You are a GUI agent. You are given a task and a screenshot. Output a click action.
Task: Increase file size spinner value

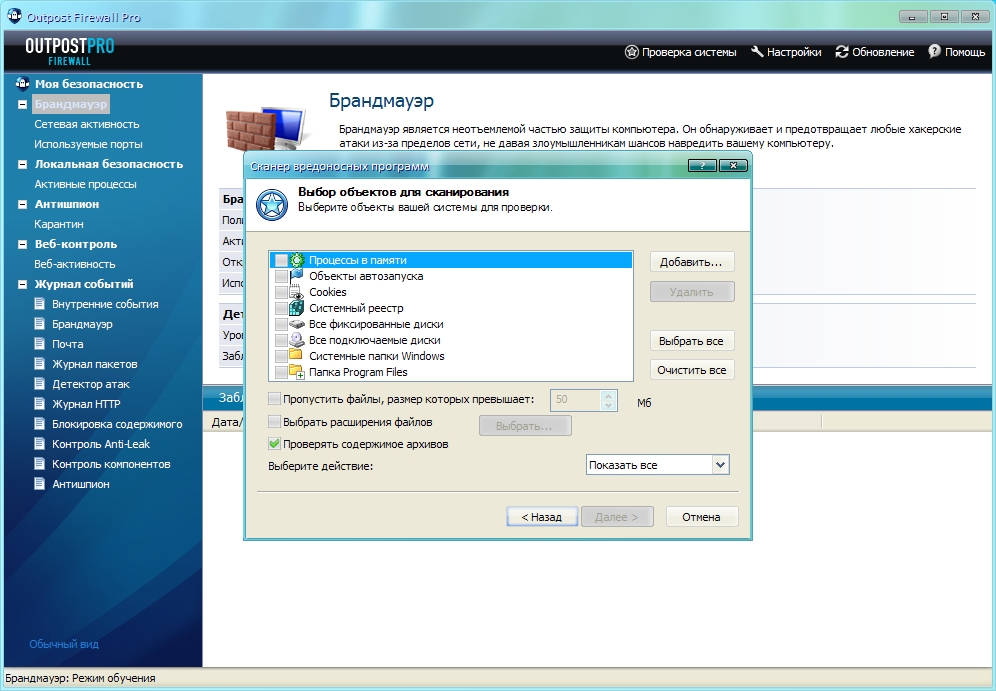coord(608,394)
